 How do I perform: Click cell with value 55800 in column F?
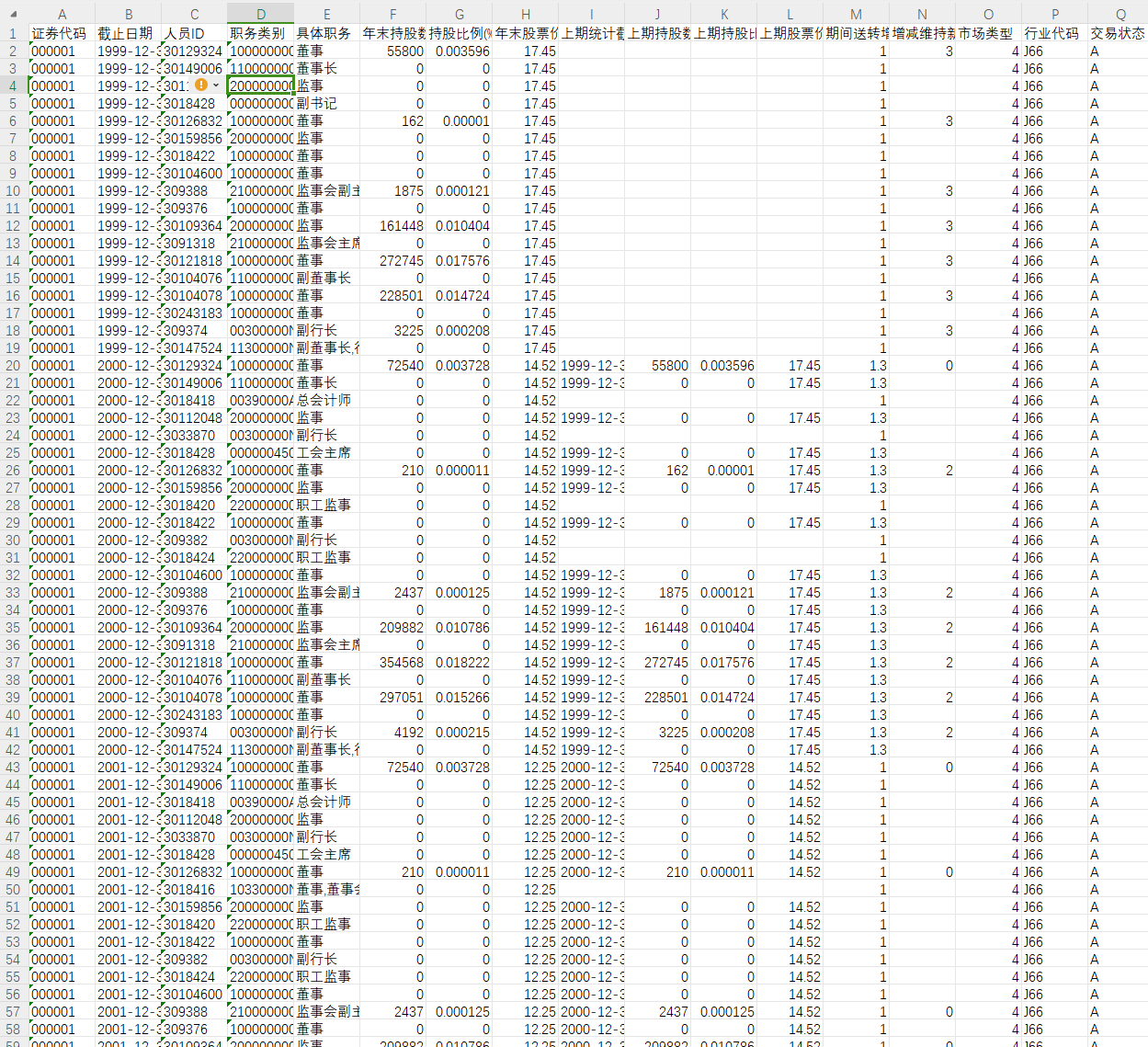[x=393, y=51]
